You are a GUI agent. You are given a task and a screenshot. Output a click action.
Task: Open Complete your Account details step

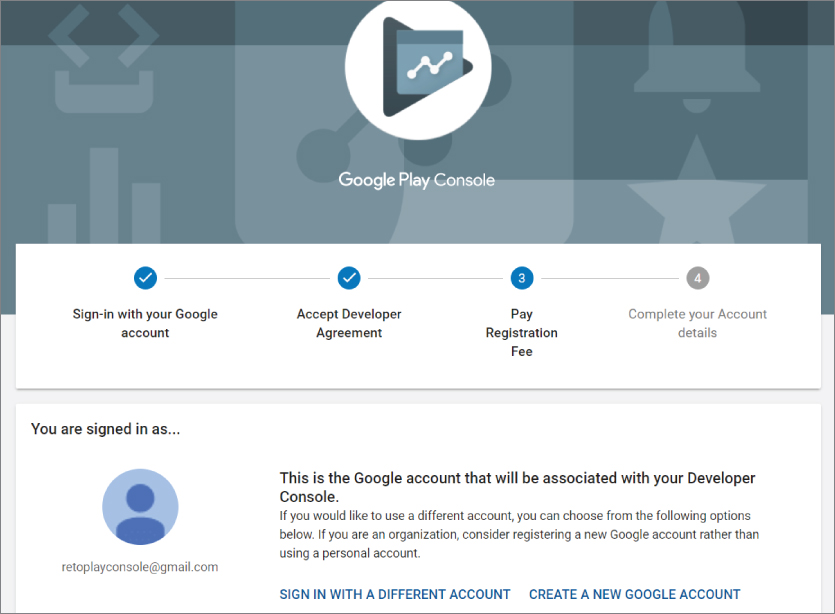point(697,323)
